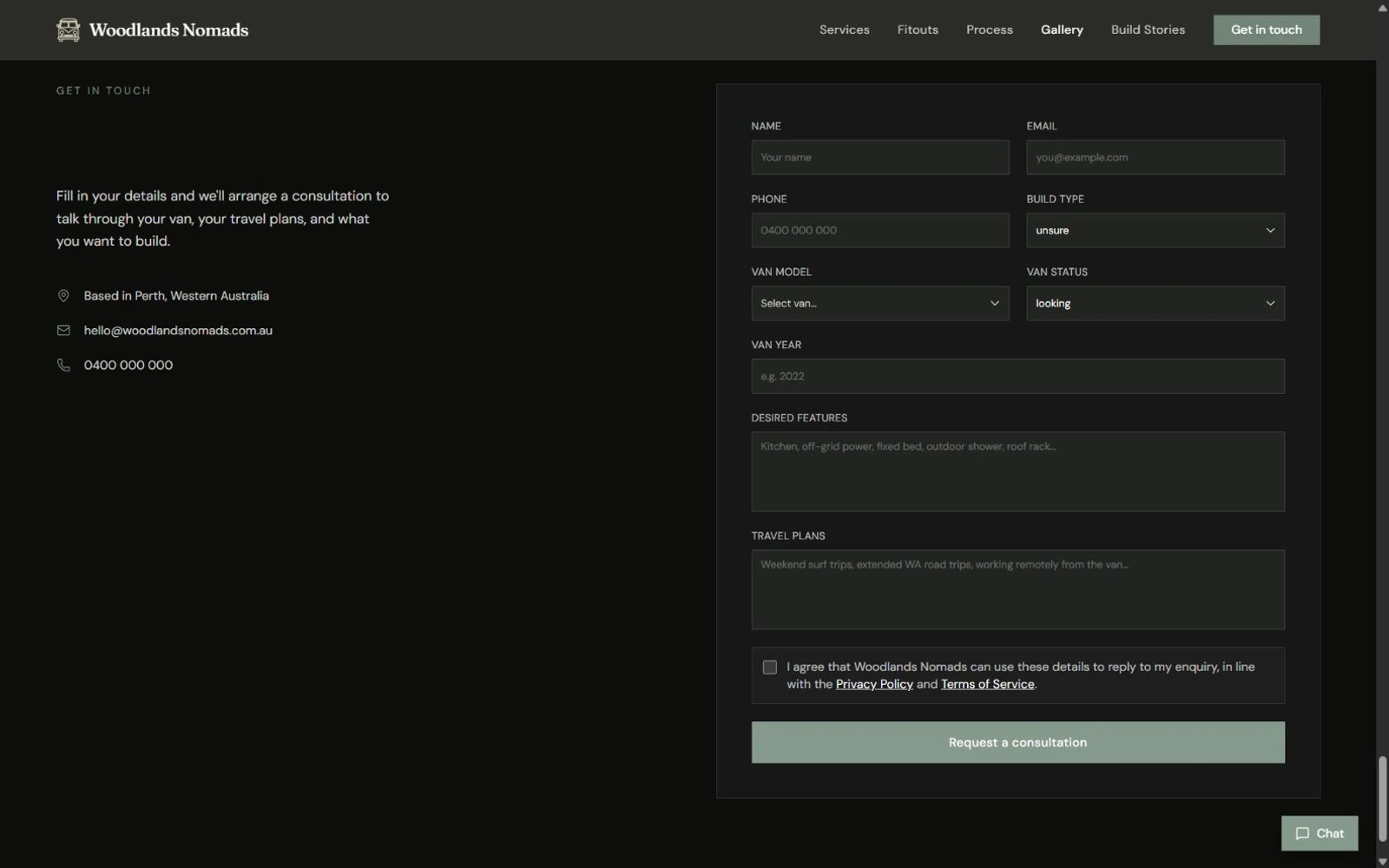This screenshot has height=868, width=1389.
Task: Click the 'Based in Perth, Western Australia' text
Action: click(176, 296)
